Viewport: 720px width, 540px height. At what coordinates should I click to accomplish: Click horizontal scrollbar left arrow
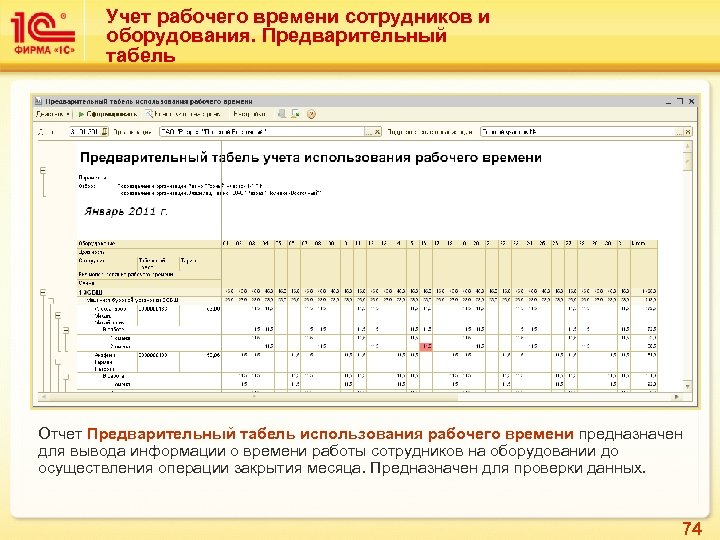[x=43, y=396]
